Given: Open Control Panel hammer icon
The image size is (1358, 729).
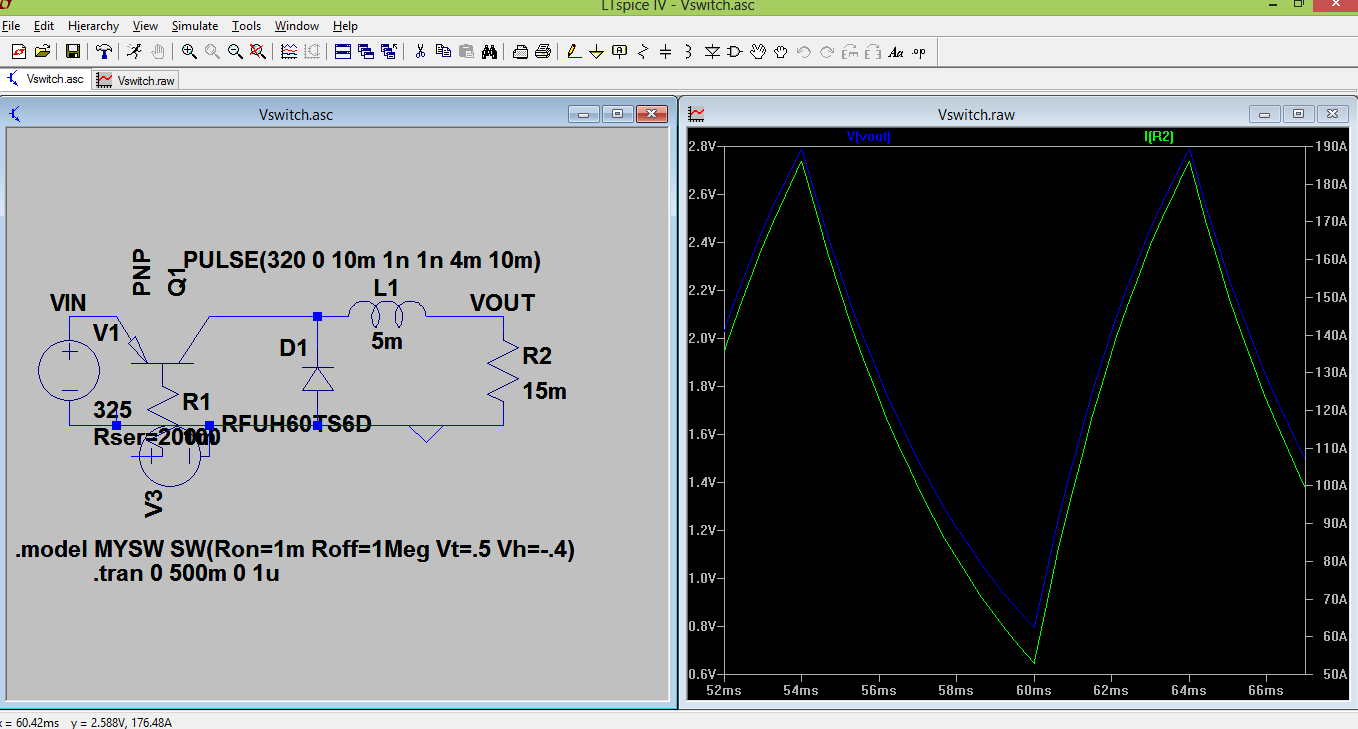Looking at the screenshot, I should pos(104,51).
